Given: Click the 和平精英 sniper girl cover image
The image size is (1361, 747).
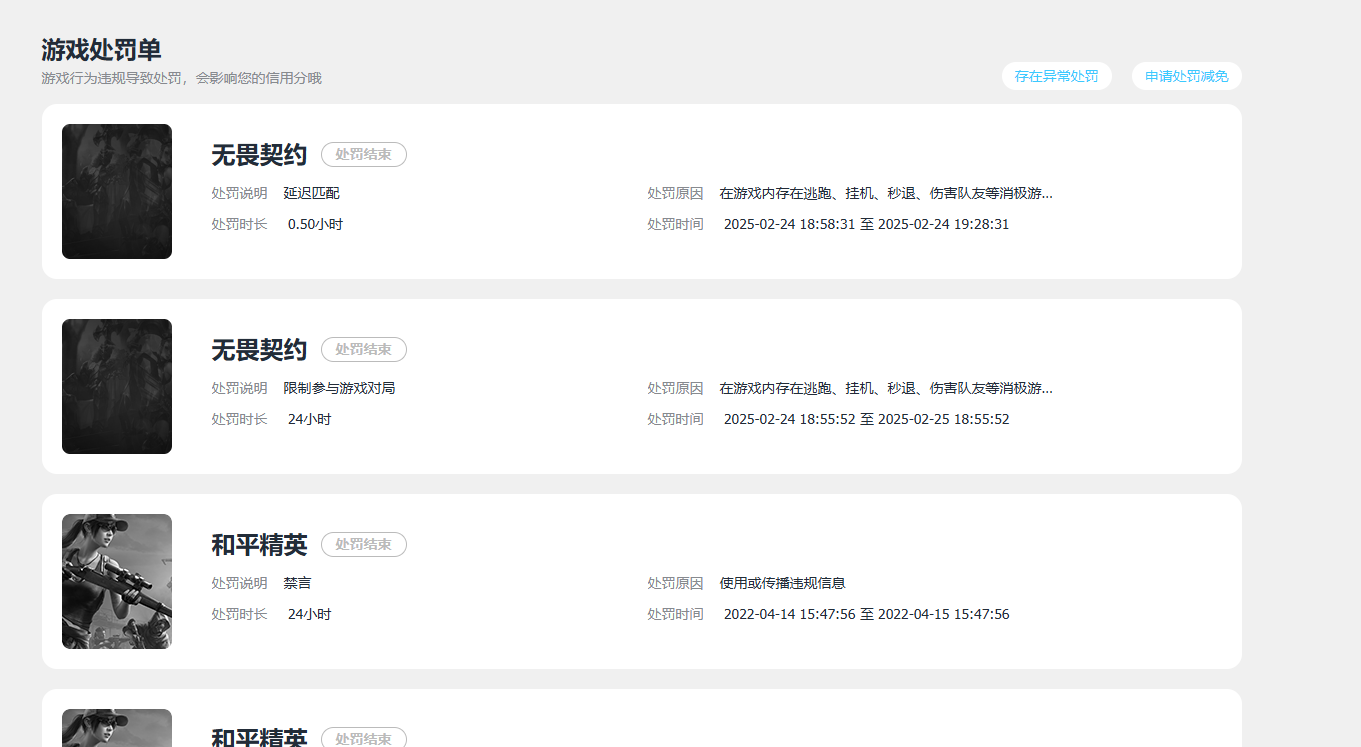Looking at the screenshot, I should tap(117, 581).
